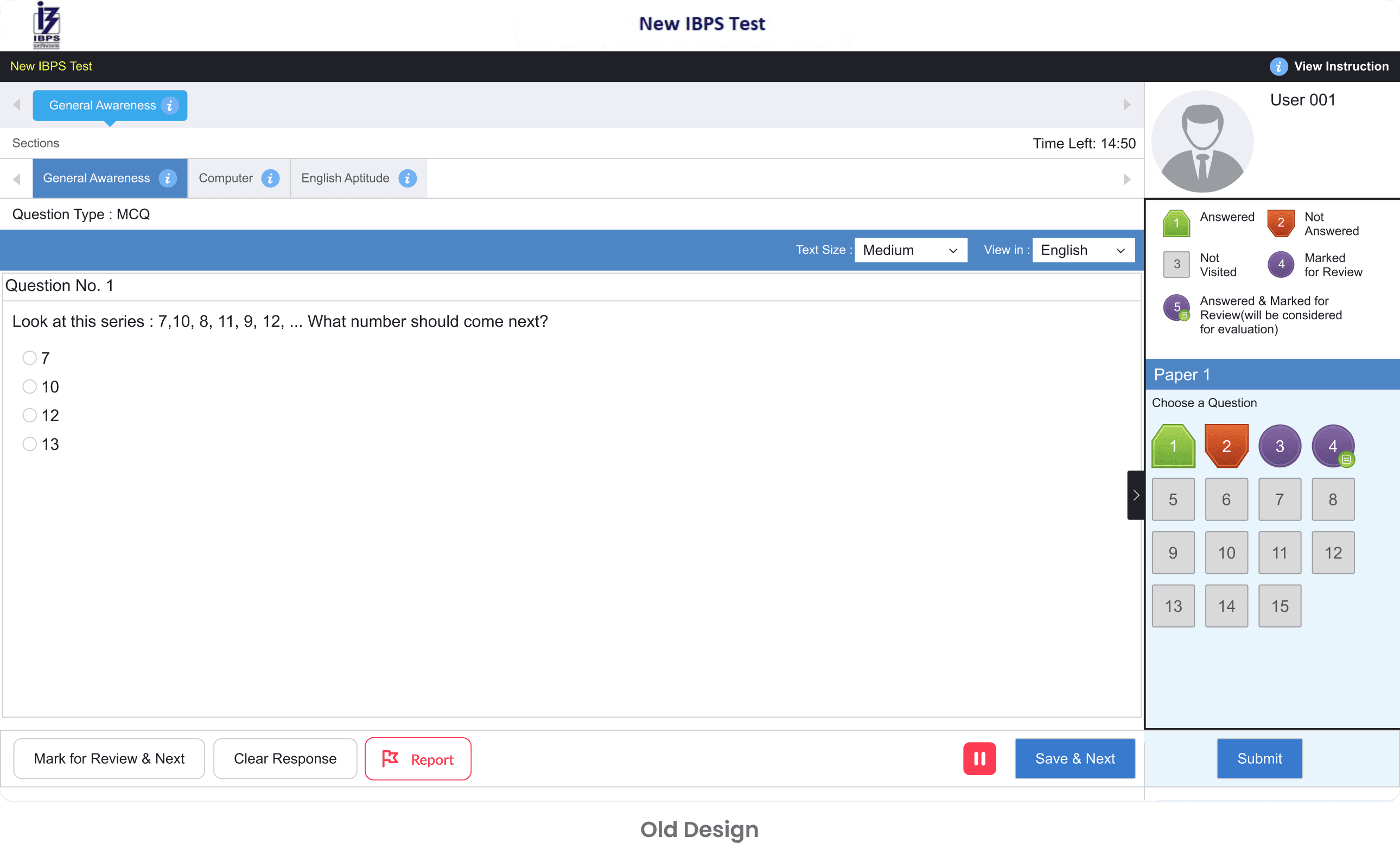Open the View in English dropdown
Image resolution: width=1400 pixels, height=843 pixels.
pos(1083,250)
